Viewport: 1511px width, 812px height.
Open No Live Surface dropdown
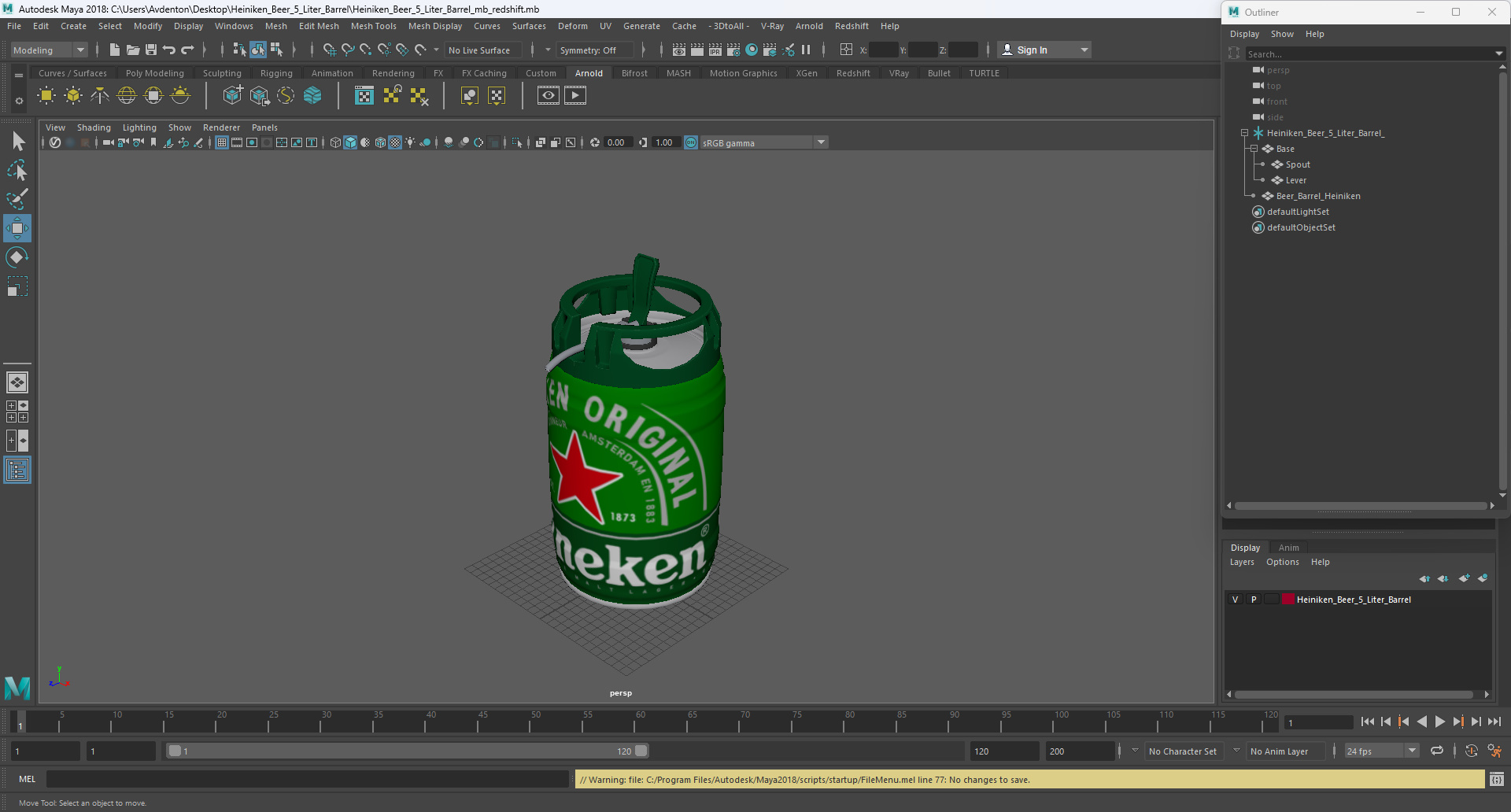click(483, 50)
